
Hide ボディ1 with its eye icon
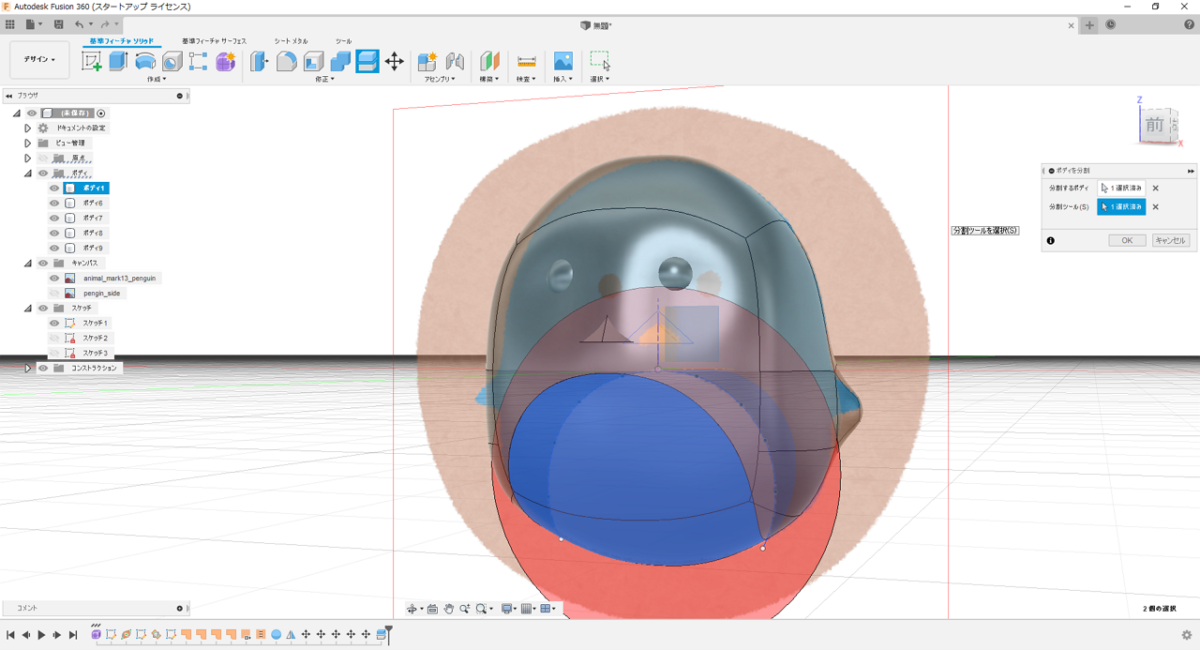point(54,188)
